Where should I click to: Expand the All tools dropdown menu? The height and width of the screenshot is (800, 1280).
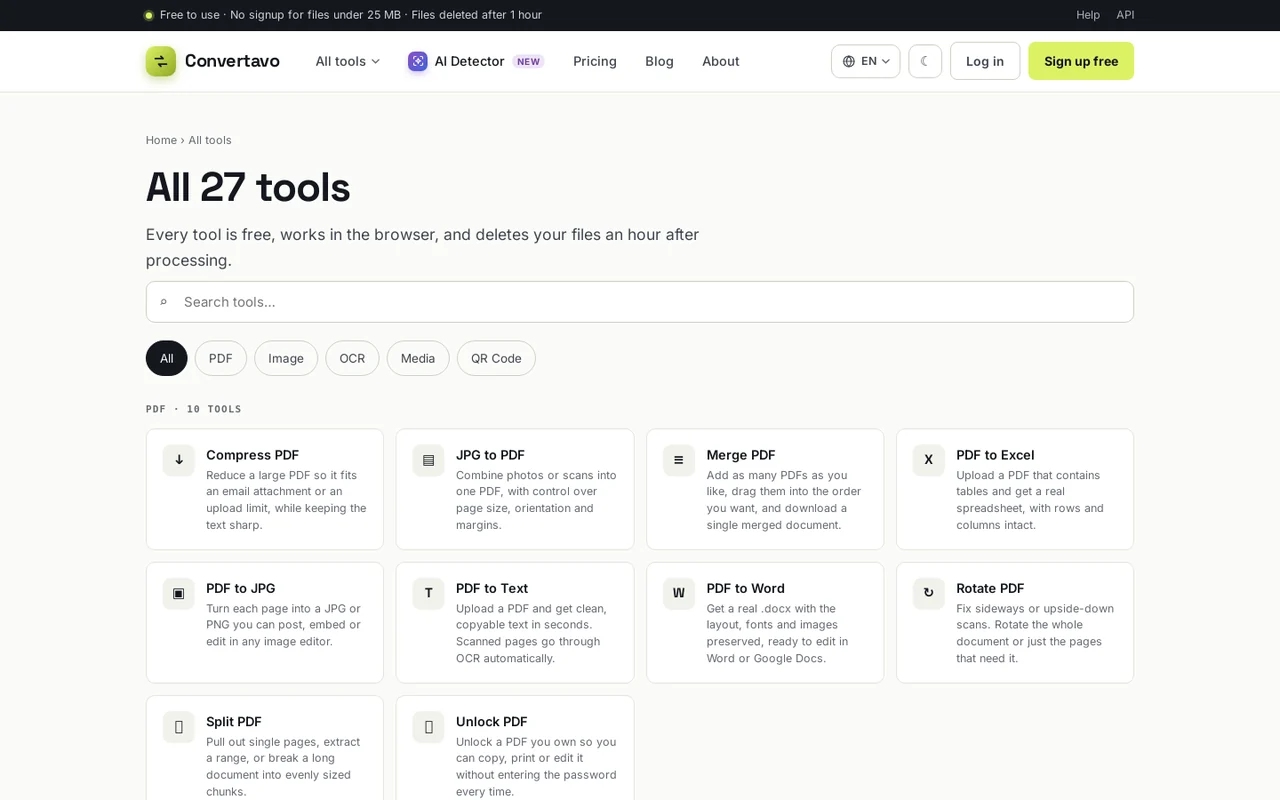point(348,61)
